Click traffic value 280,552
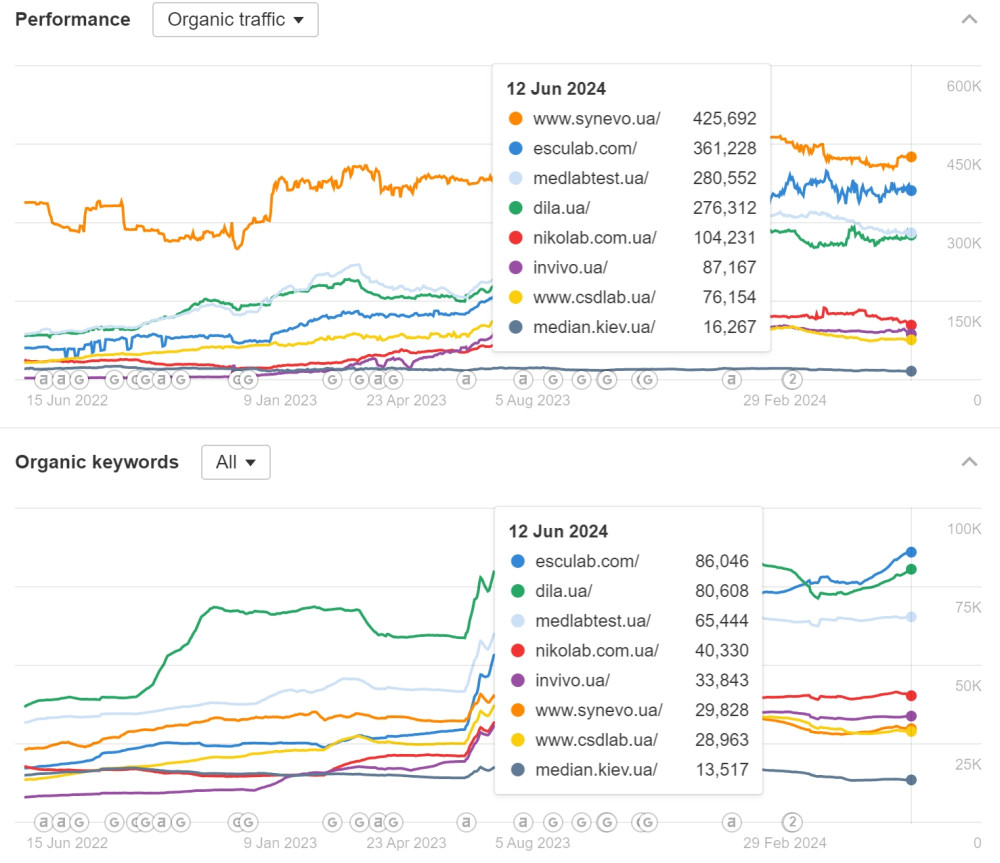The height and width of the screenshot is (863, 1000). [x=724, y=178]
